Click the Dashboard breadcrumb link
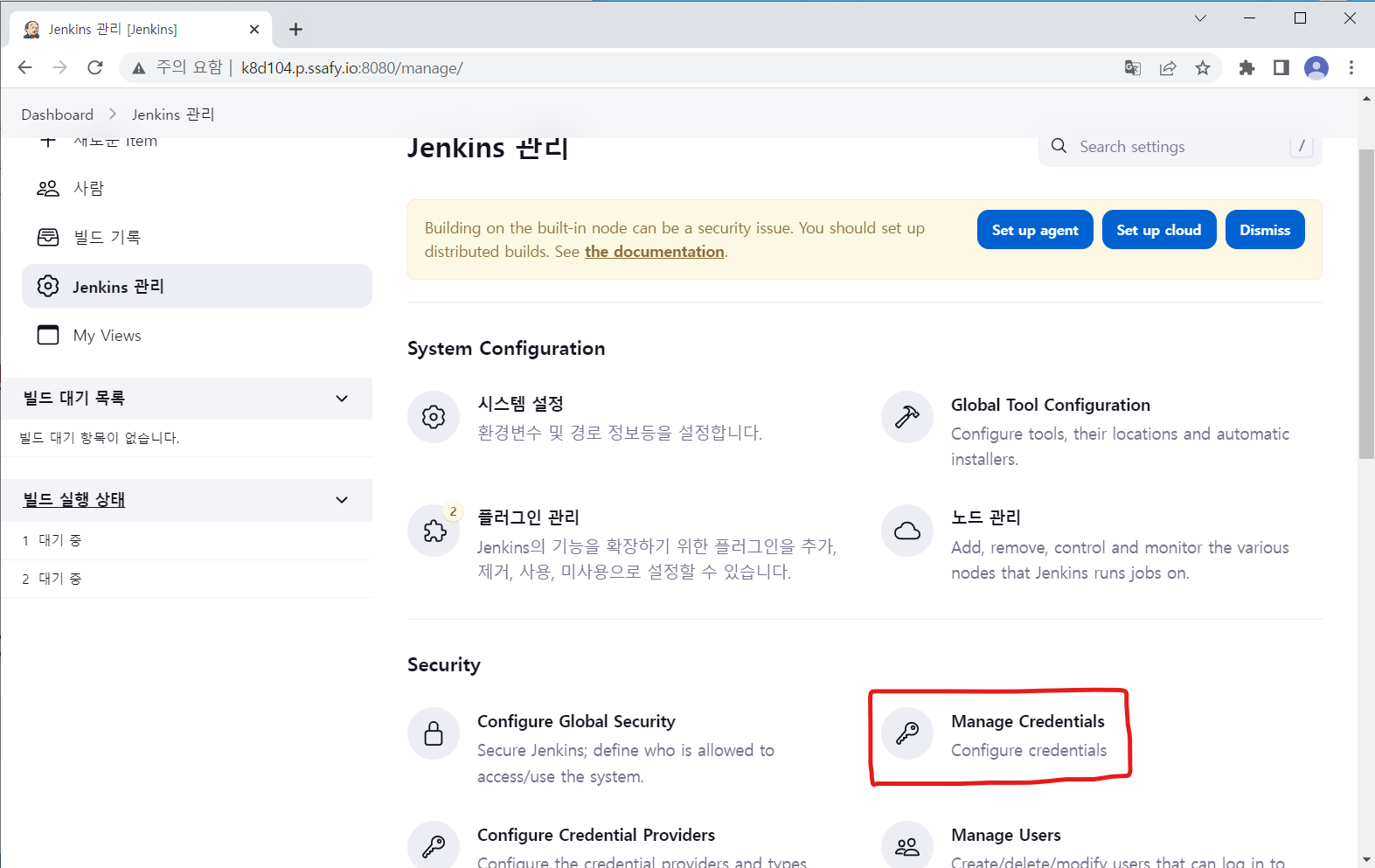The image size is (1375, 868). coord(57,115)
